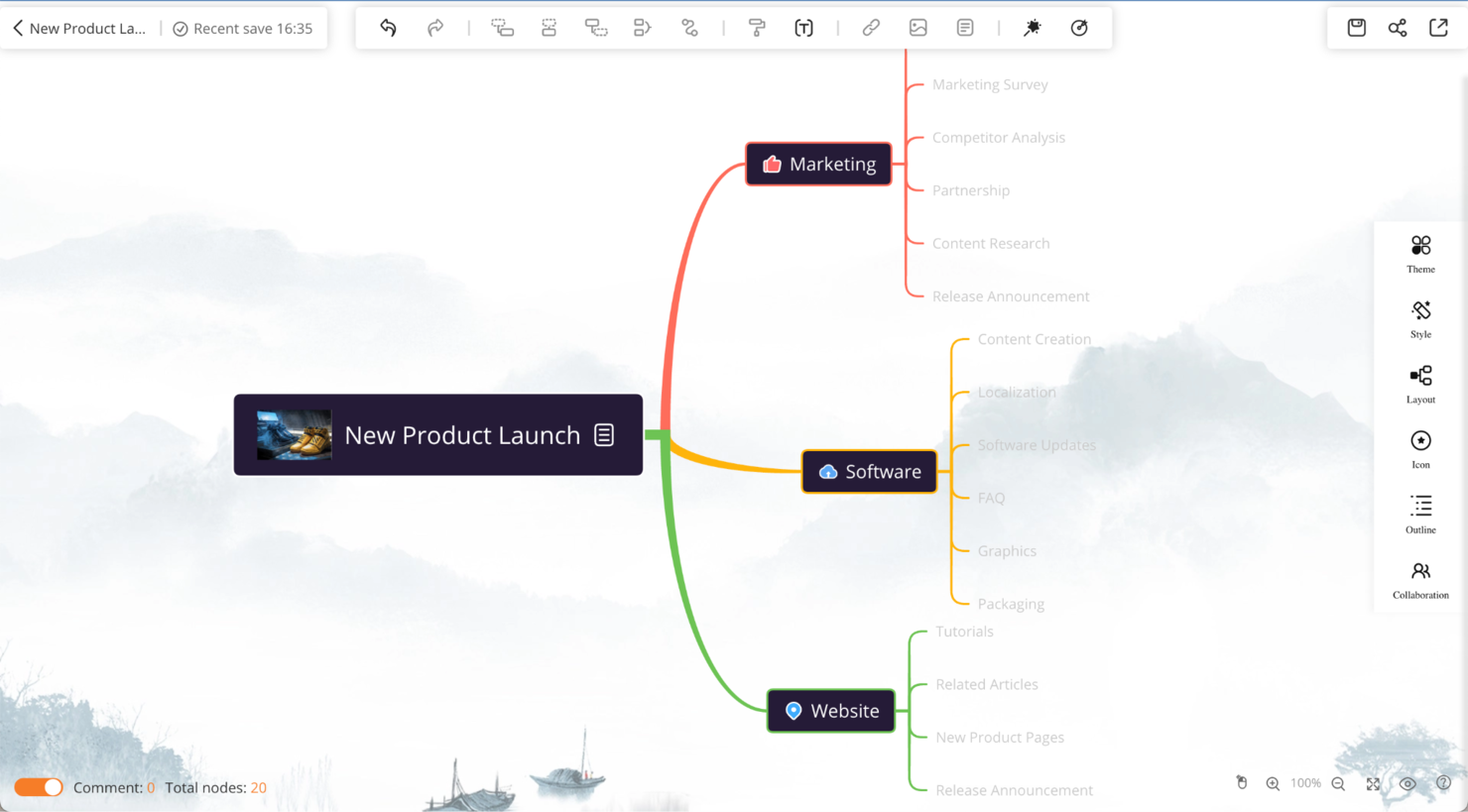Toggle the eye preview icon
This screenshot has width=1468, height=812.
(1407, 783)
